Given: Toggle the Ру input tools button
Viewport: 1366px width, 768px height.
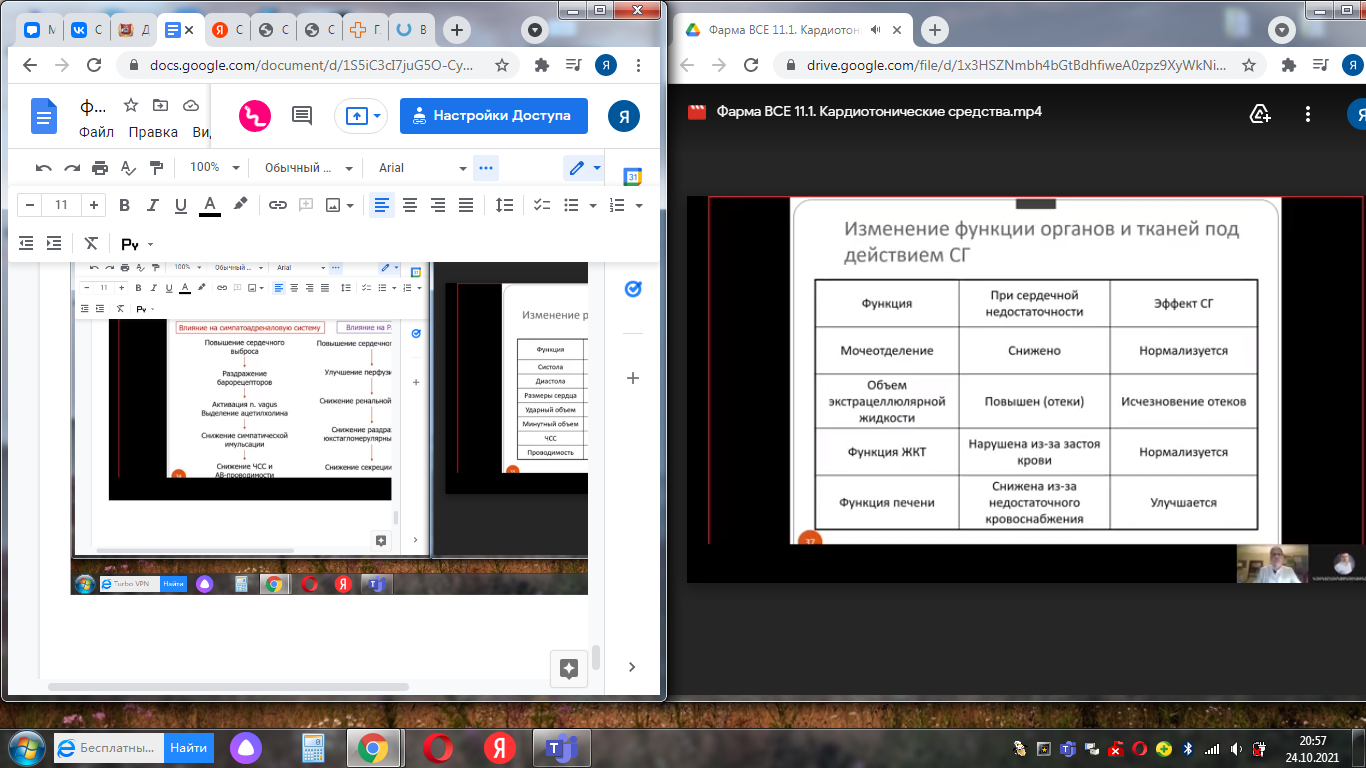Looking at the screenshot, I should coord(130,244).
